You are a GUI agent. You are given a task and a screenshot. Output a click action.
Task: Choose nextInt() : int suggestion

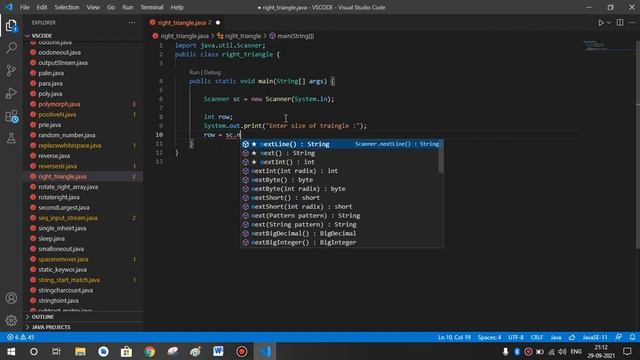click(341, 162)
